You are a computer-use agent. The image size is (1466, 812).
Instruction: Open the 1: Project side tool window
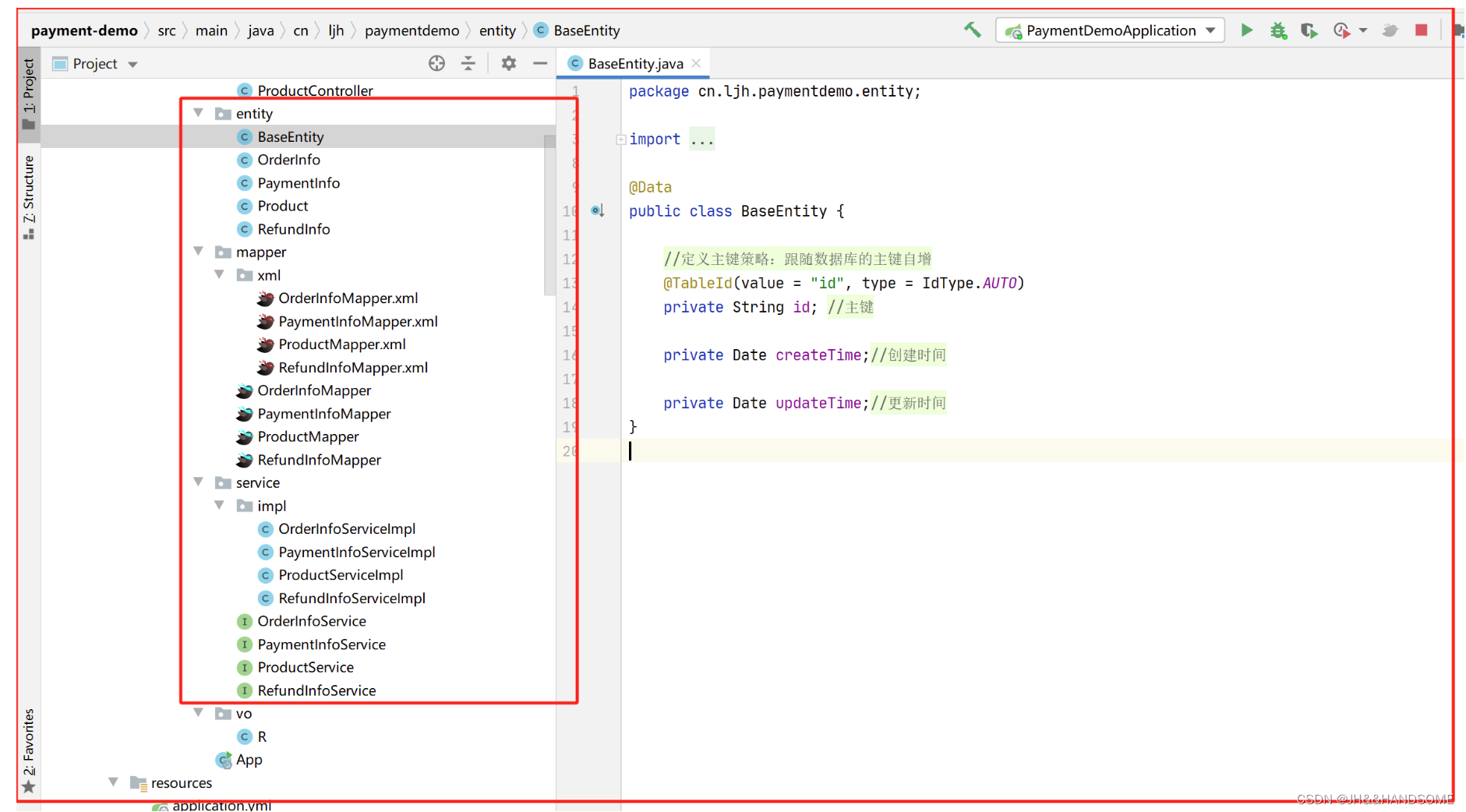[29, 94]
